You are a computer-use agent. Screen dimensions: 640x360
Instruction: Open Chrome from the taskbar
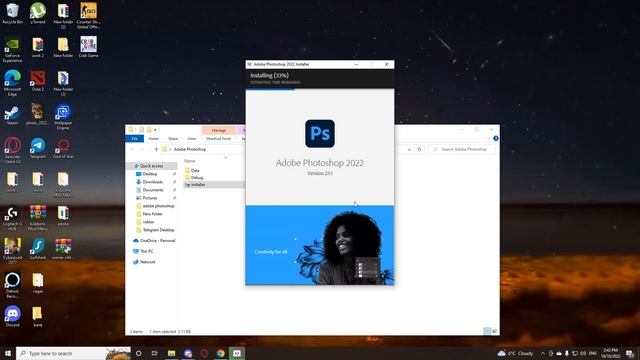(x=220, y=353)
